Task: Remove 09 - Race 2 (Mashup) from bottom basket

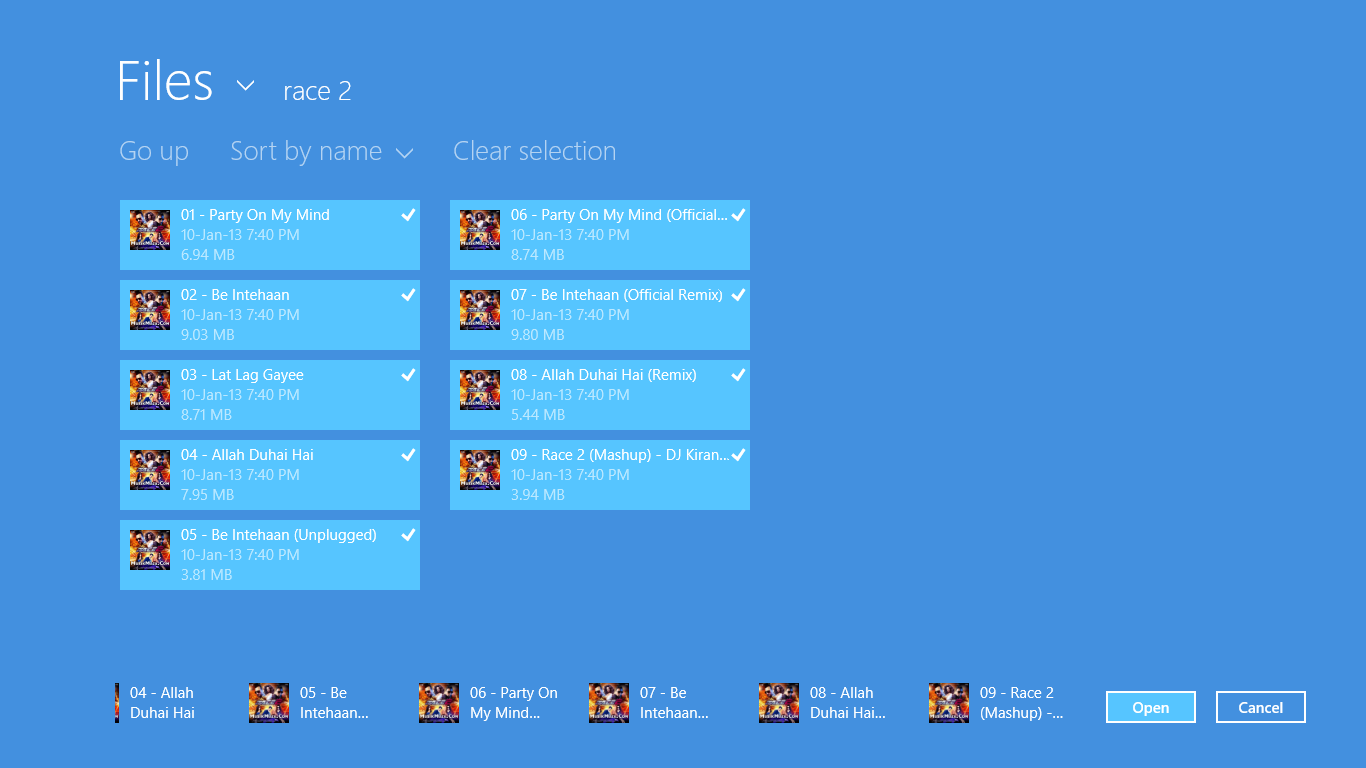Action: [949, 703]
